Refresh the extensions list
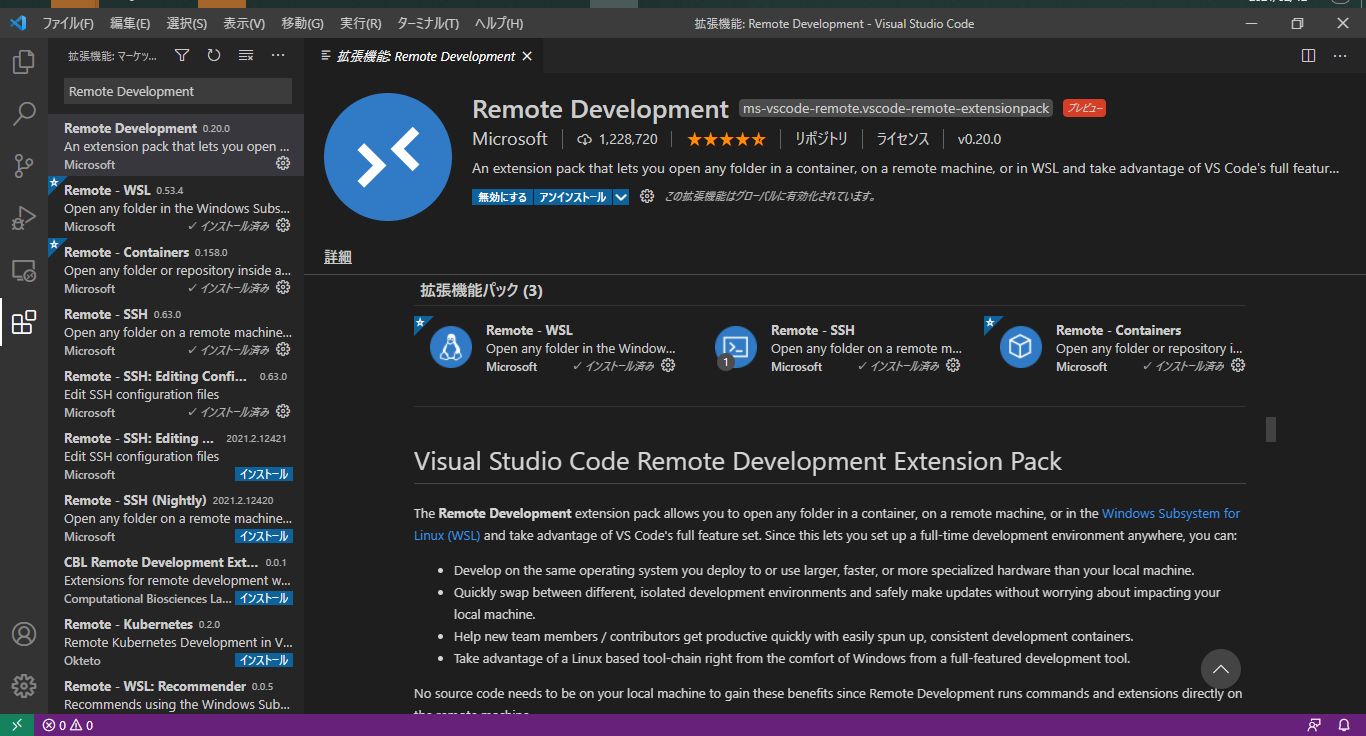1366x736 pixels. coord(213,56)
